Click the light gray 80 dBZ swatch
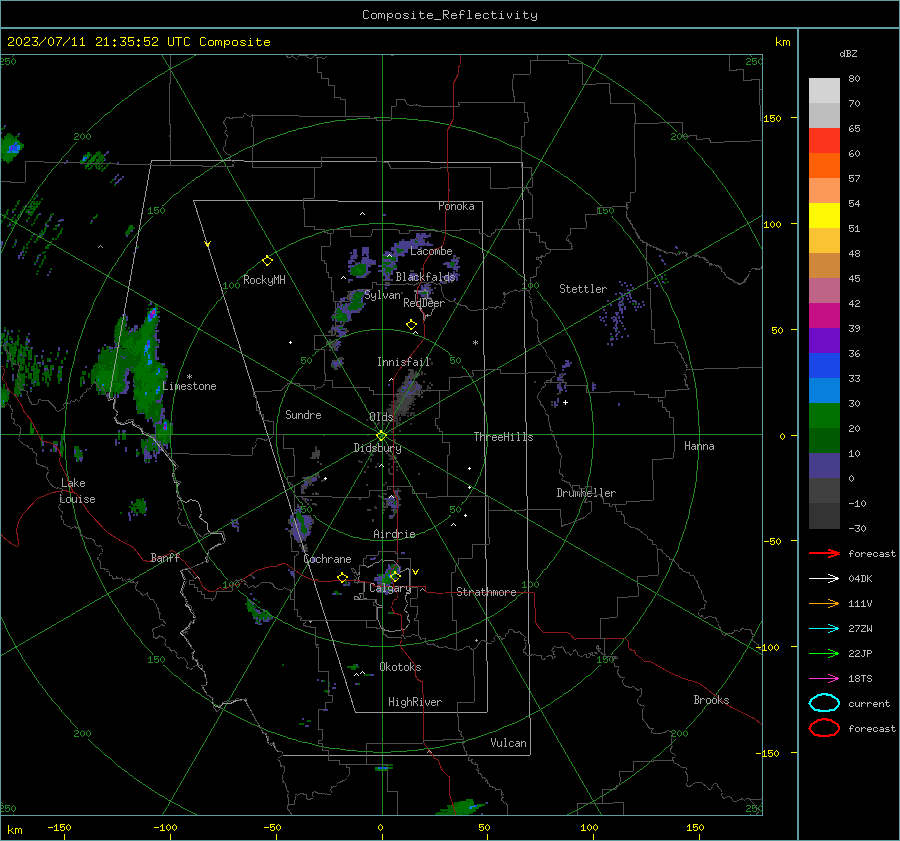Viewport: 900px width, 841px height. click(824, 90)
